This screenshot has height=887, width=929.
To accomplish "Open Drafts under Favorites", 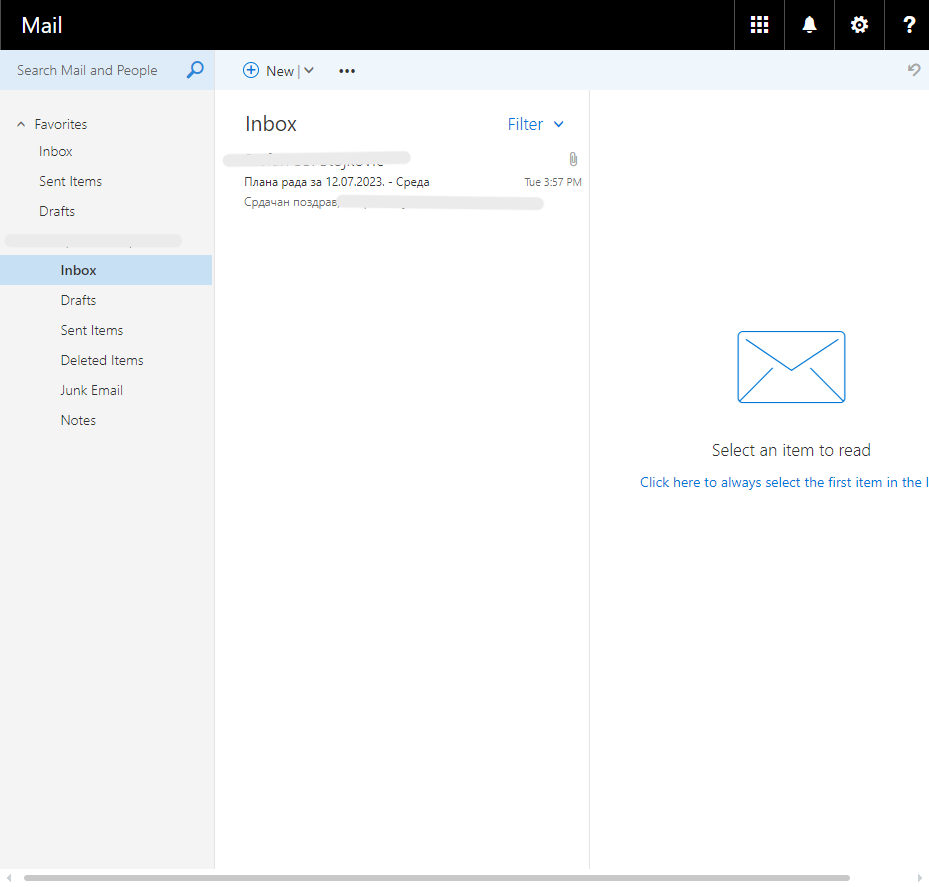I will (x=57, y=212).
